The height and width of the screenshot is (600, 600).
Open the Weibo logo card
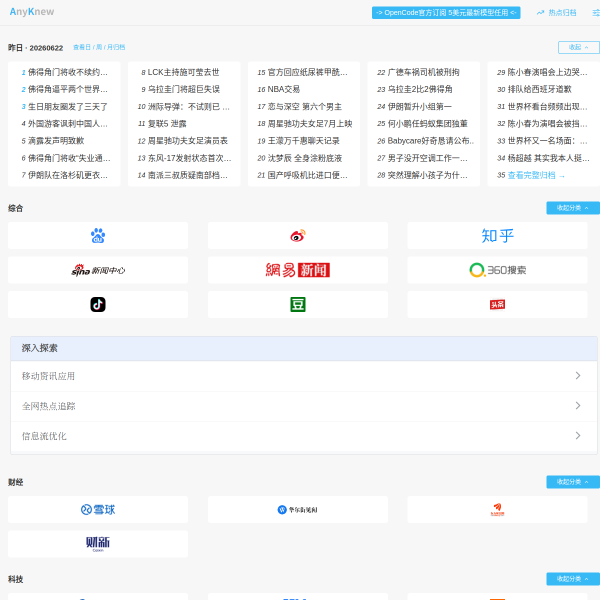pos(298,236)
